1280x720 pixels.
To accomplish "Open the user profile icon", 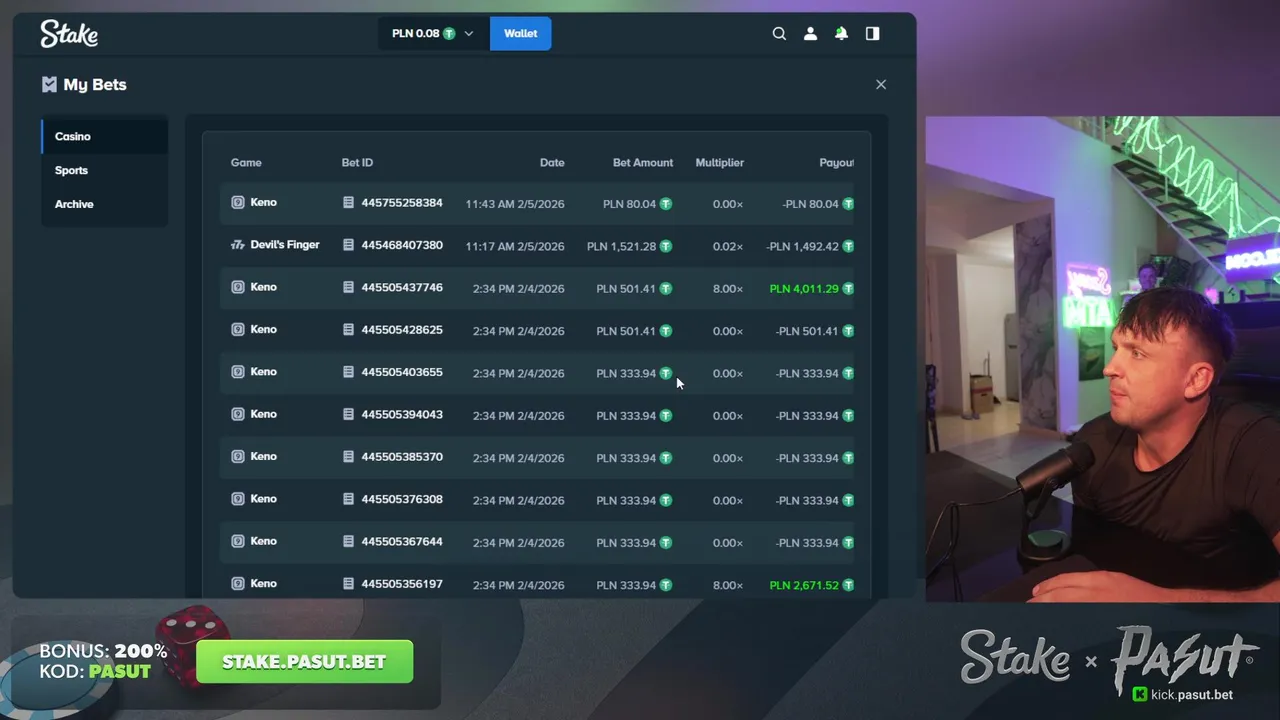I will coord(810,33).
